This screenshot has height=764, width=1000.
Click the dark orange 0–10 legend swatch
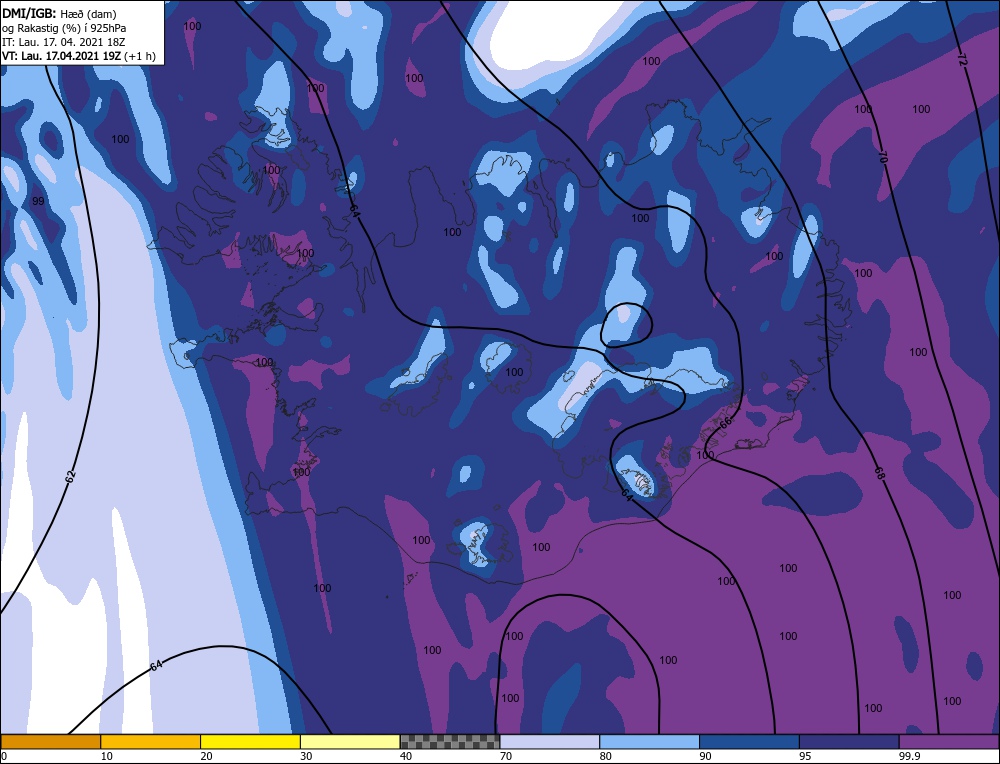(x=51, y=741)
